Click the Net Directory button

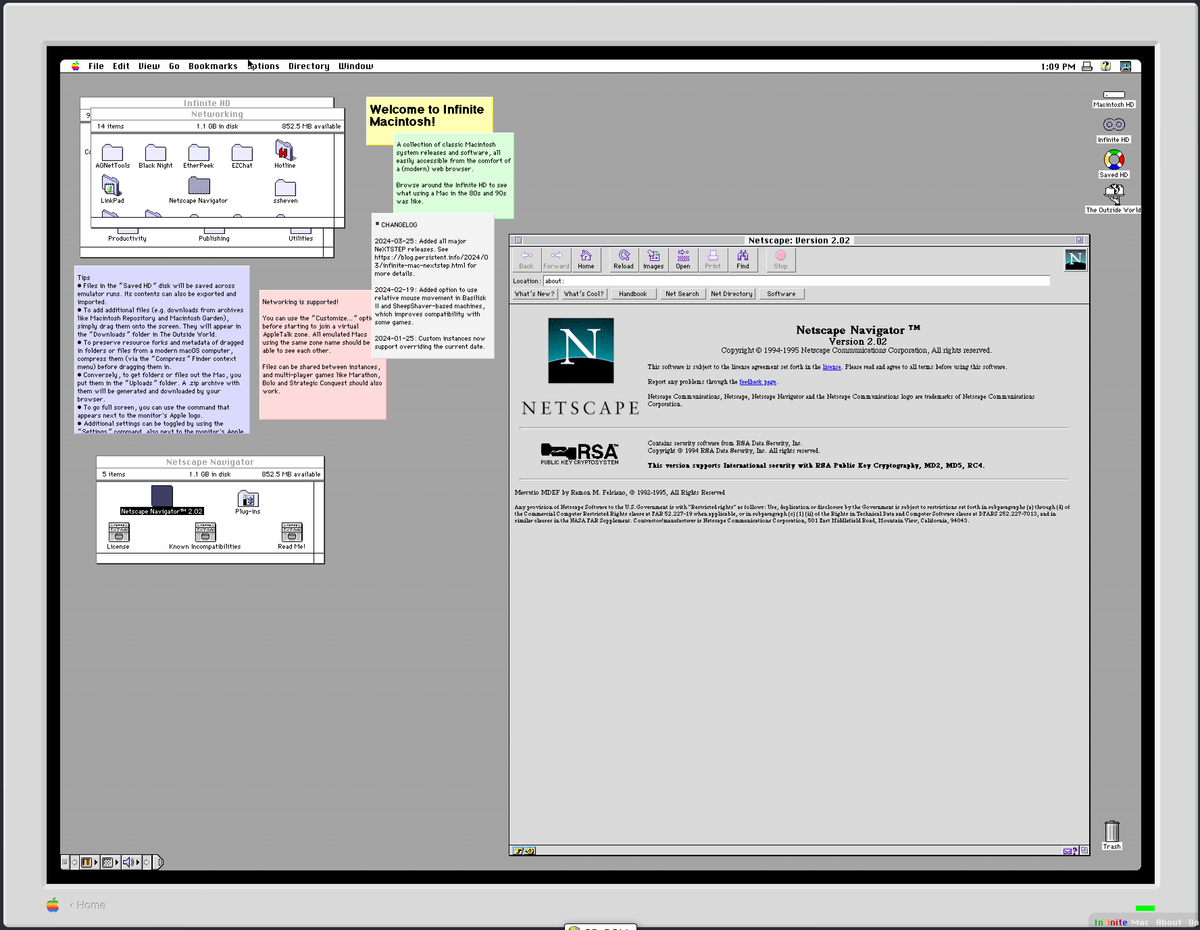[732, 294]
